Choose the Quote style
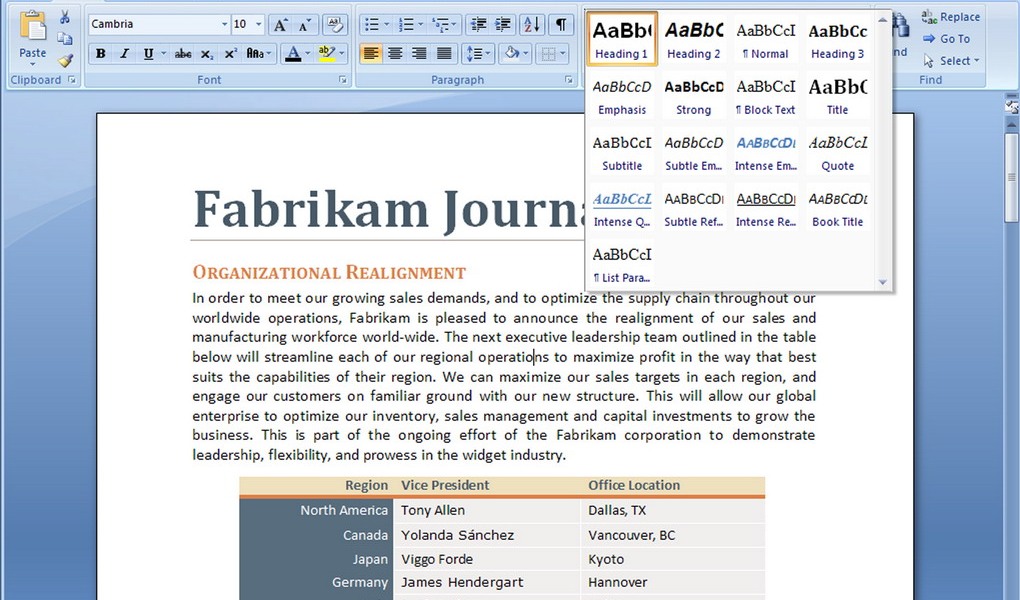Screen dimensions: 1020x600 coord(837,152)
